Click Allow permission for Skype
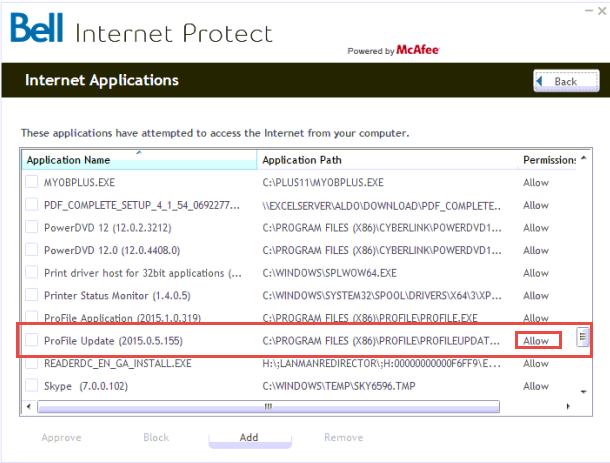Image resolution: width=610 pixels, height=463 pixels. (x=536, y=386)
